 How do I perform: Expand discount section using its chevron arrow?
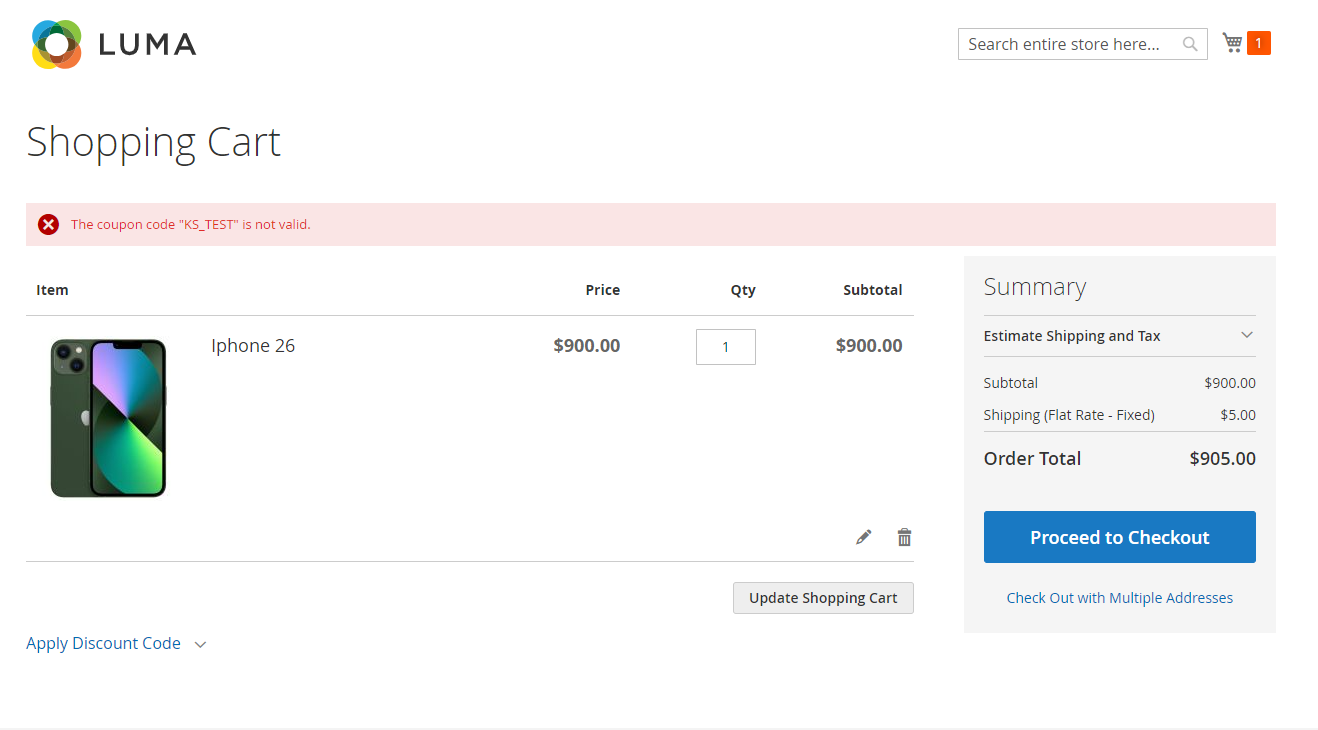coord(200,645)
